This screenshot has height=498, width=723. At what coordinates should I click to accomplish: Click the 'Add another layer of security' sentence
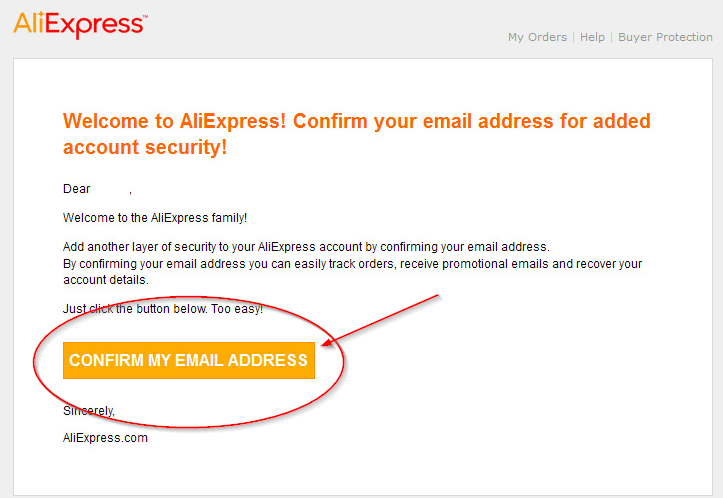coord(306,247)
